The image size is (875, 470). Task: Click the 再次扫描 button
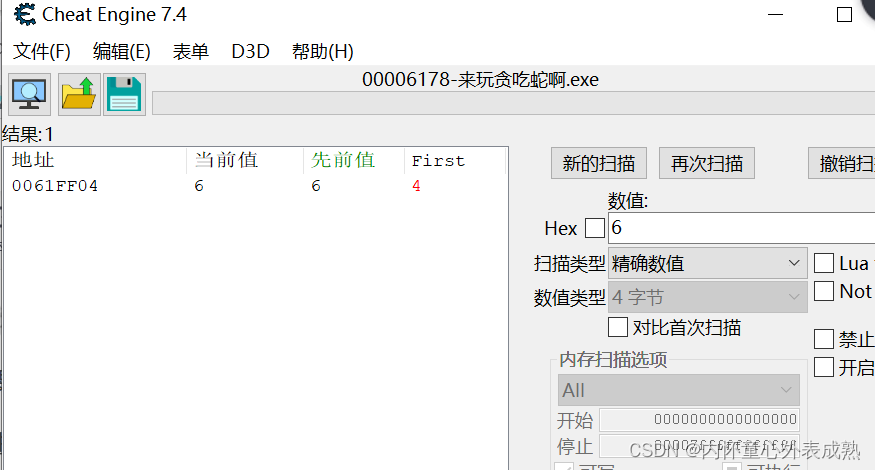(x=707, y=163)
